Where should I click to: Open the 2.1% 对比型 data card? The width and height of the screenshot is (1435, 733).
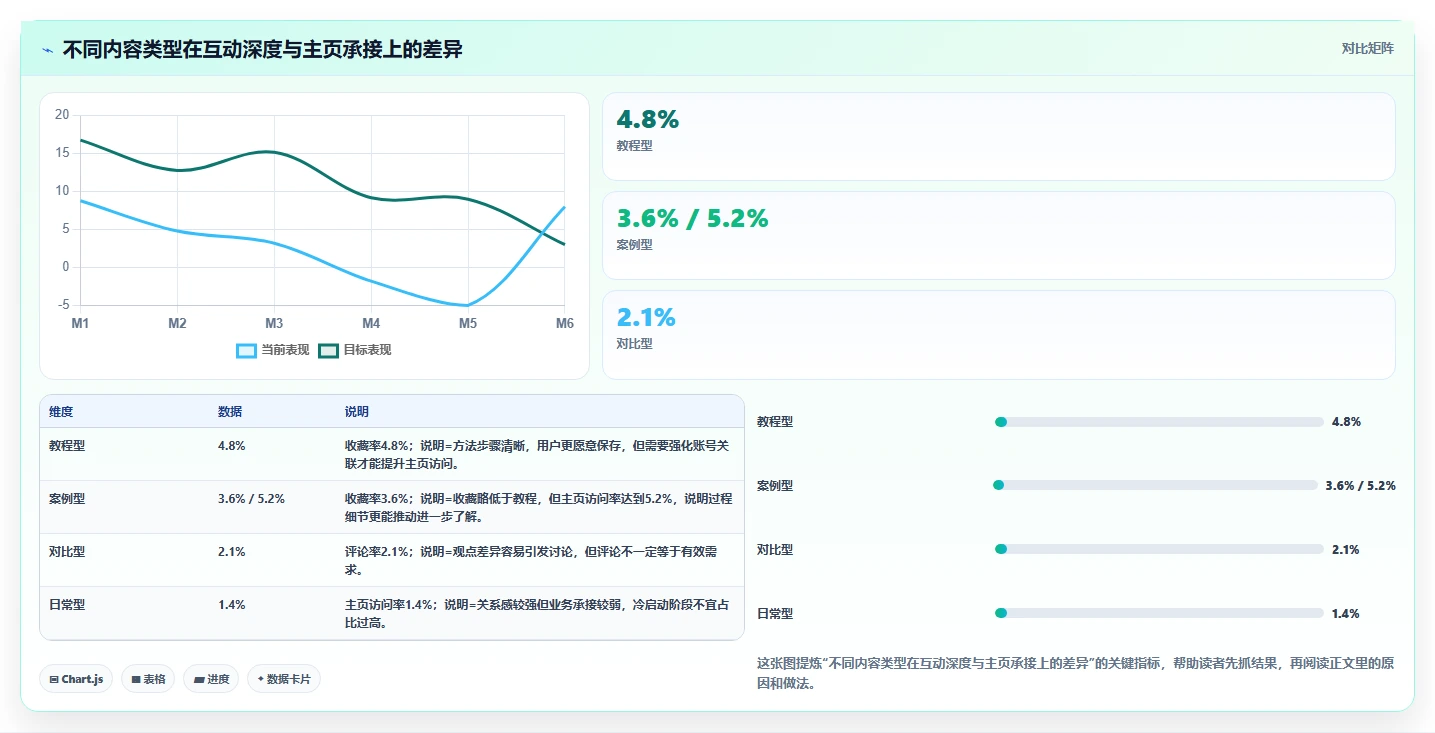(998, 334)
